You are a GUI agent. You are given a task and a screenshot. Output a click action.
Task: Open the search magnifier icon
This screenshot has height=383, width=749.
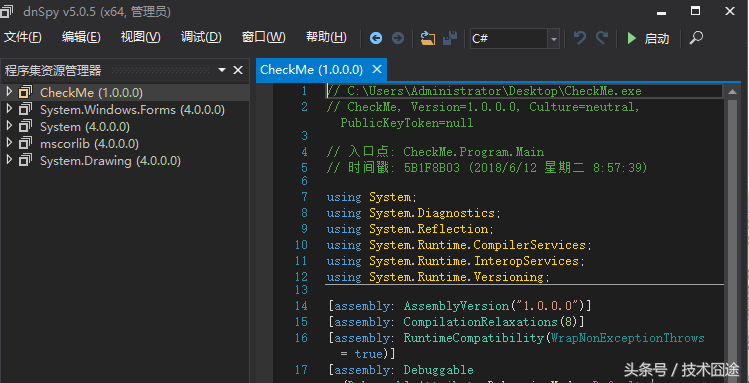tap(696, 38)
